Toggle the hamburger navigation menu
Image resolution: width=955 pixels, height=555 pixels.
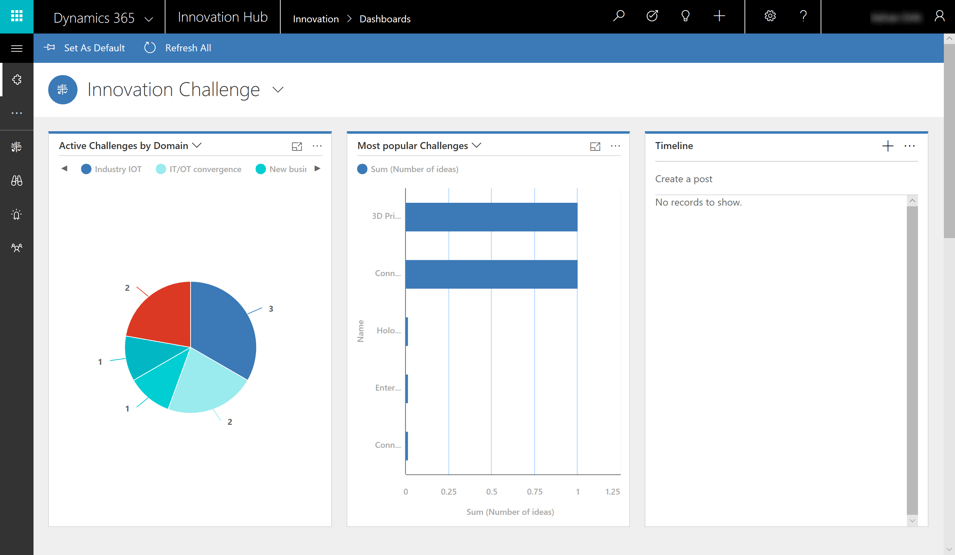[x=17, y=48]
